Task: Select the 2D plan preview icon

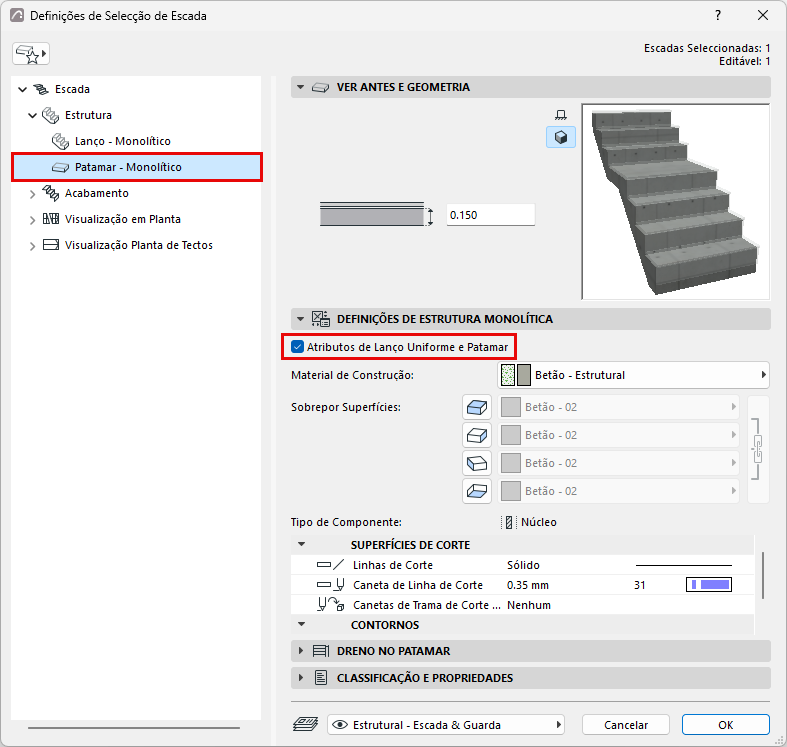Action: 561,115
